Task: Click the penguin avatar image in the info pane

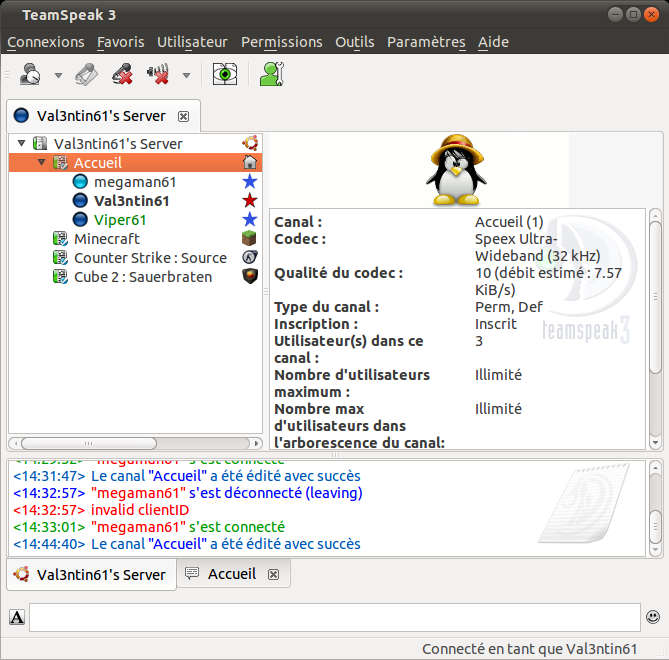Action: coord(457,171)
